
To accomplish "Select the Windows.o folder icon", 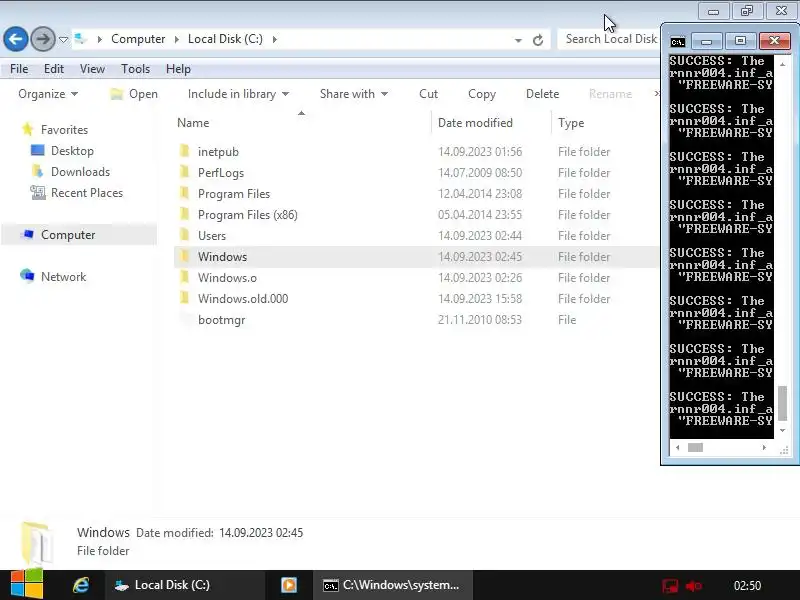I will coord(185,277).
